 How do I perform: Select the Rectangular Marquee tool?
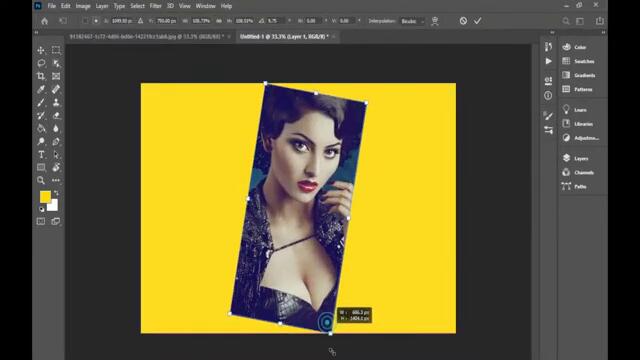pyautogui.click(x=56, y=50)
